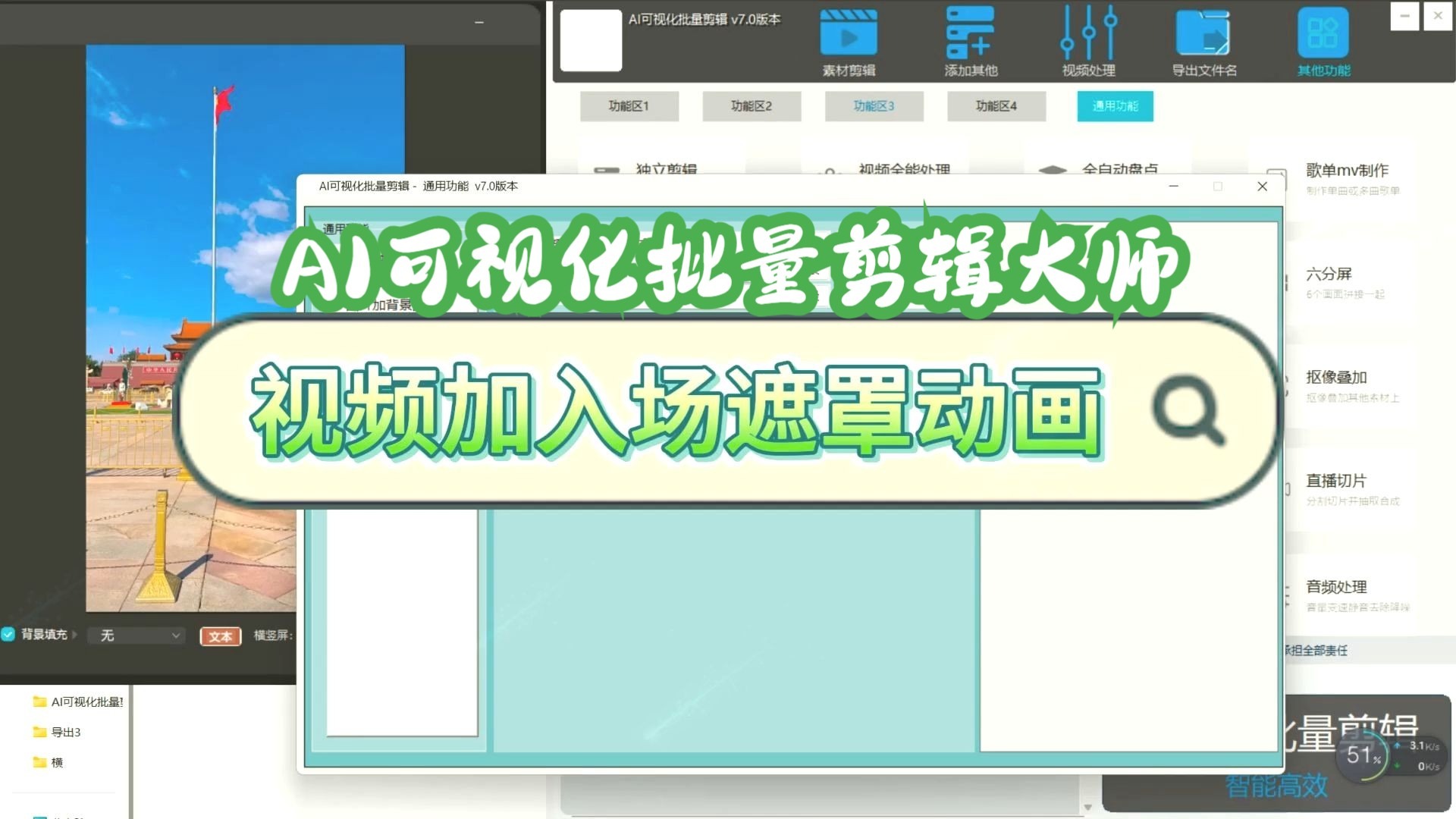
Task: Open the 无 background fill dropdown
Action: 136,635
